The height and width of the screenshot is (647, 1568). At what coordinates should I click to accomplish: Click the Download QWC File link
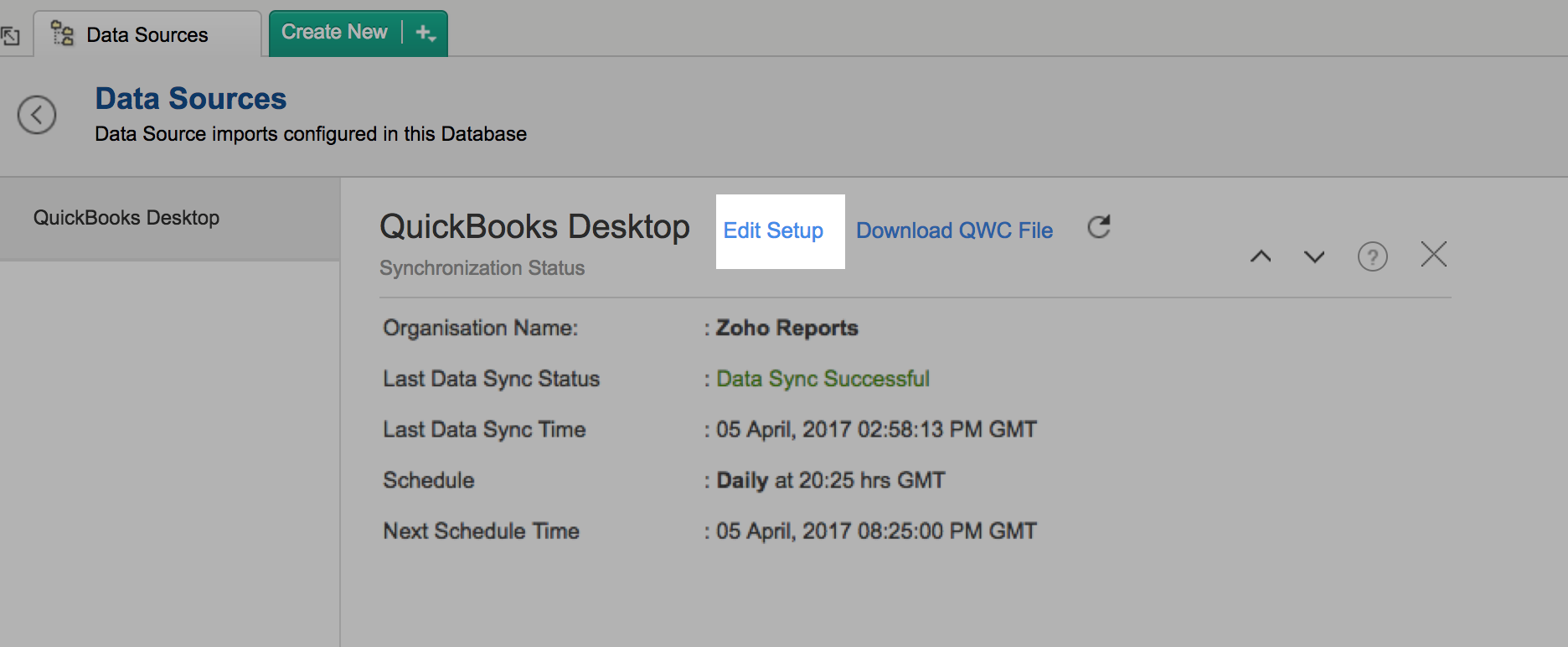[x=954, y=230]
